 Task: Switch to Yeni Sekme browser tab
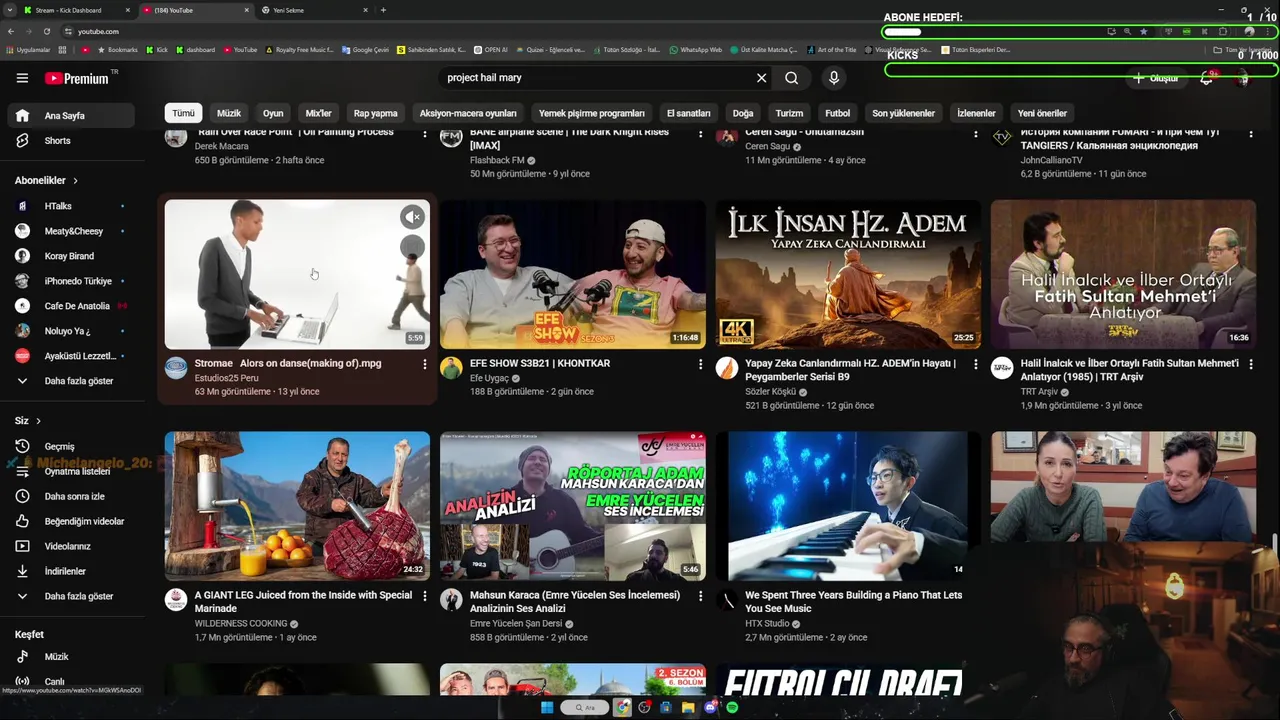pos(312,10)
